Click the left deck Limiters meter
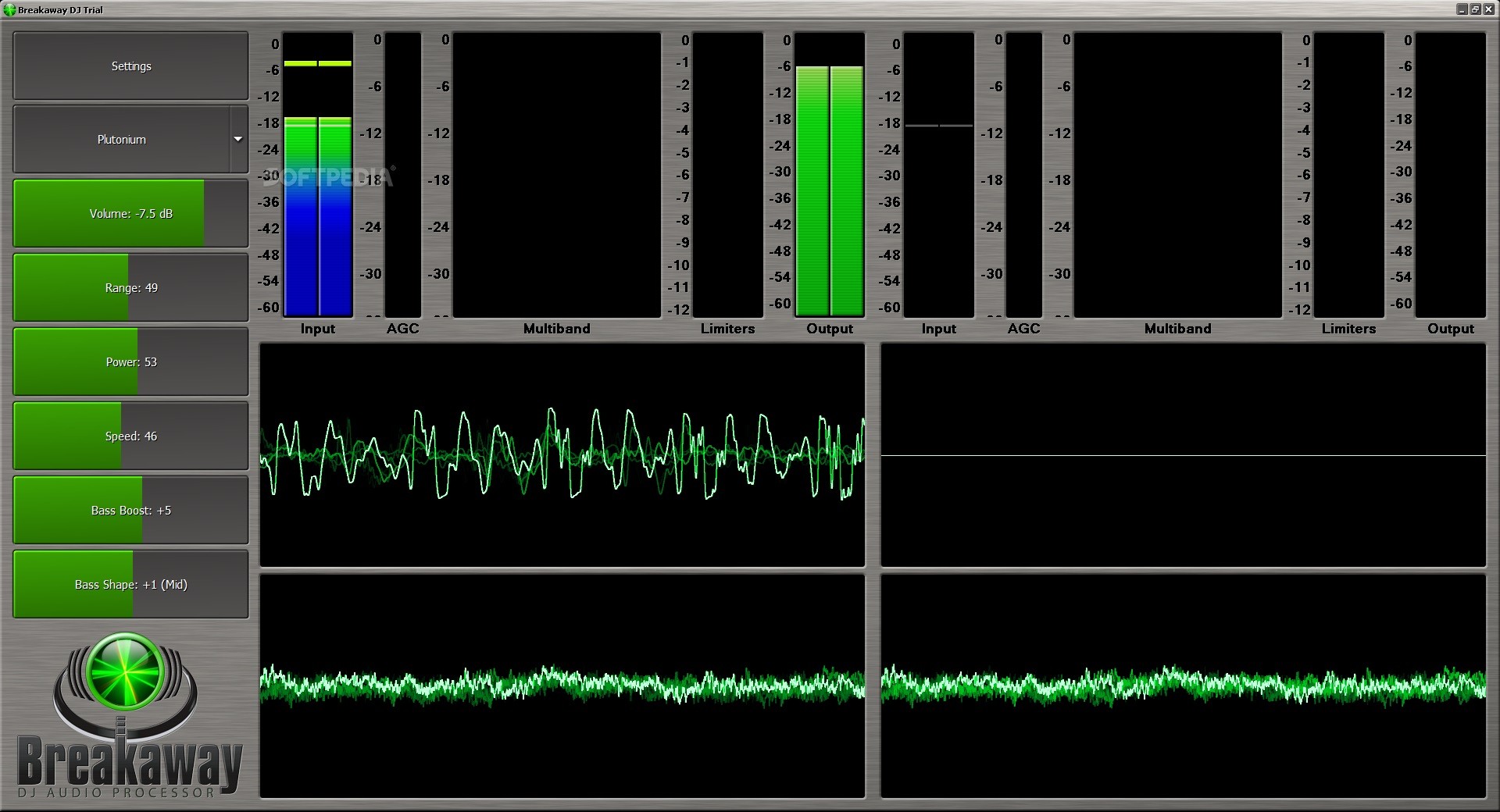Screen dimensions: 1500x812 [x=727, y=175]
